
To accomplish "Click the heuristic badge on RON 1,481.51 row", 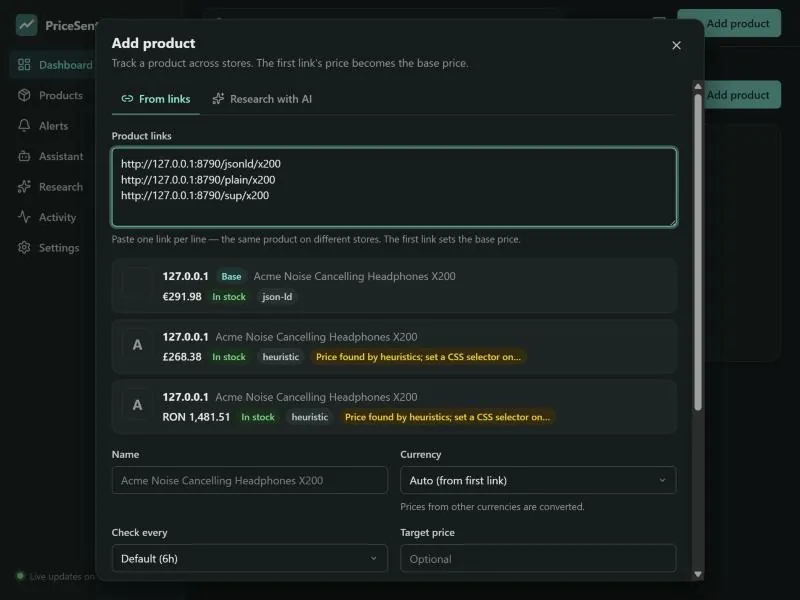I will [310, 417].
